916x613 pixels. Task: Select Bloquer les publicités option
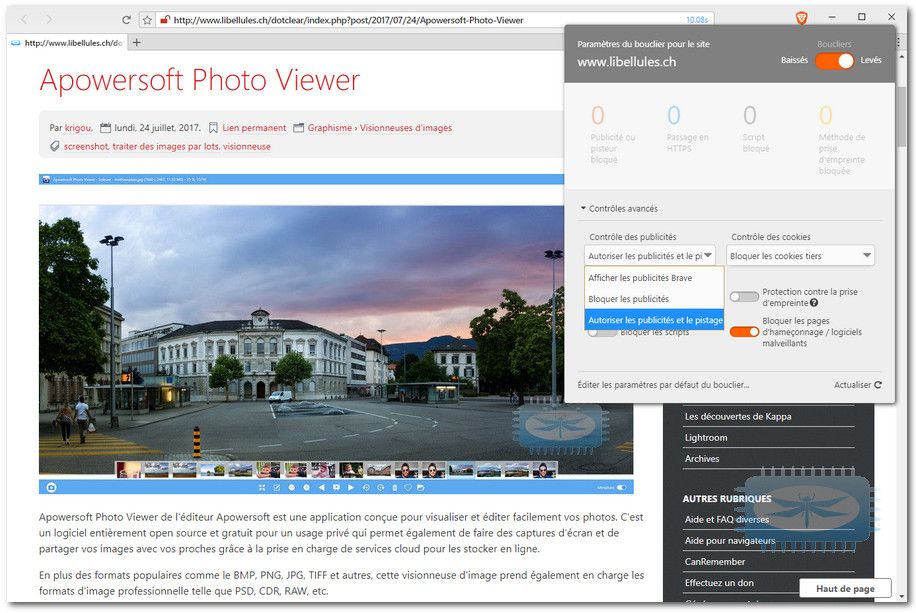654,299
